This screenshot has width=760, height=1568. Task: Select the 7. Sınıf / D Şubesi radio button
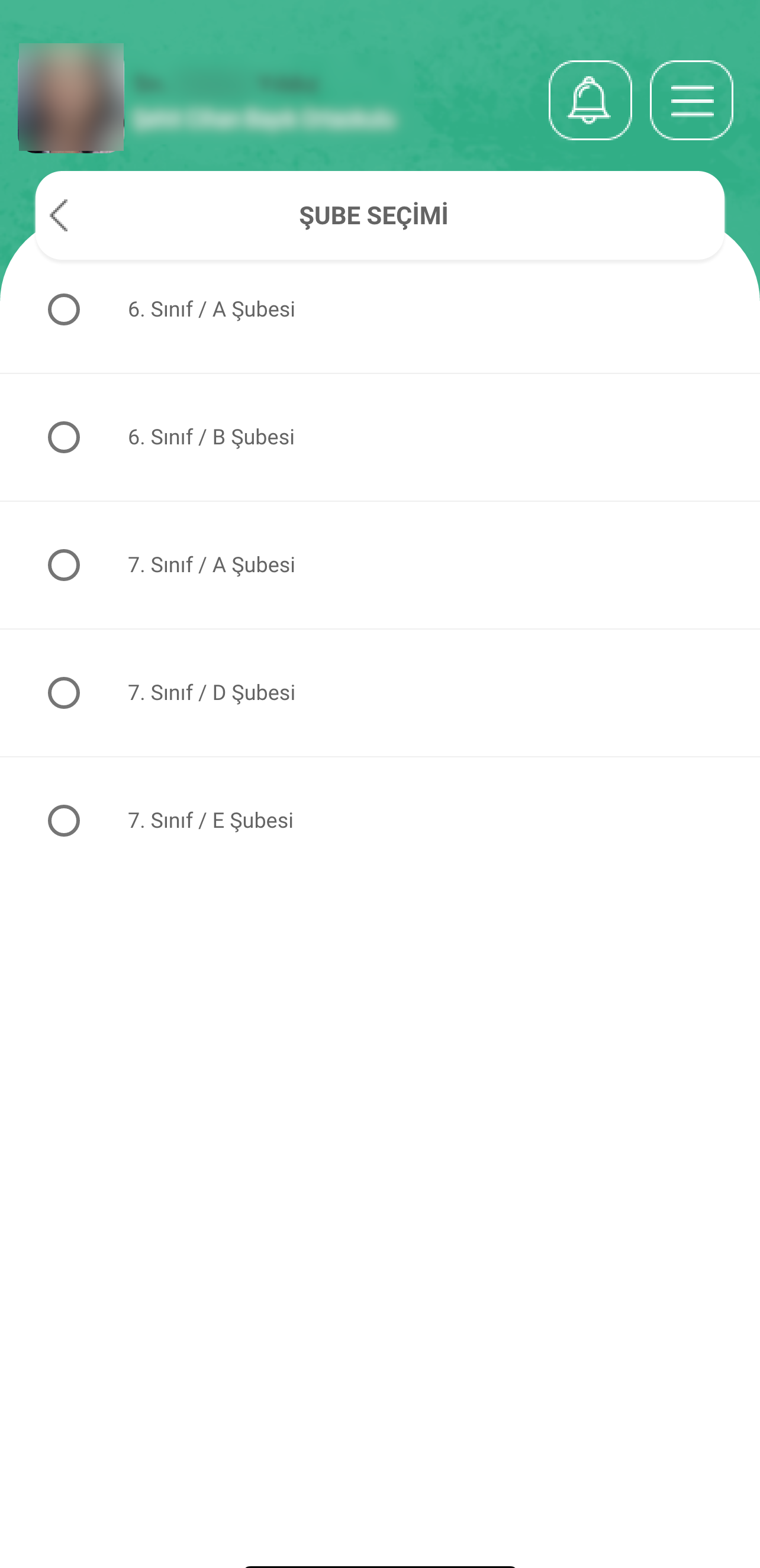pos(64,693)
